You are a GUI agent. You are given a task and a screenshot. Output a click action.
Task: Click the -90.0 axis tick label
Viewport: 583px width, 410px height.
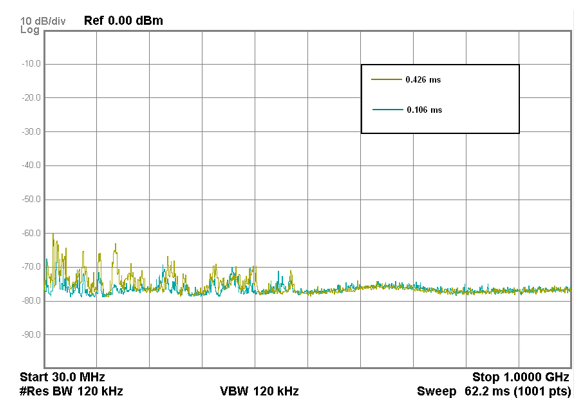31,335
